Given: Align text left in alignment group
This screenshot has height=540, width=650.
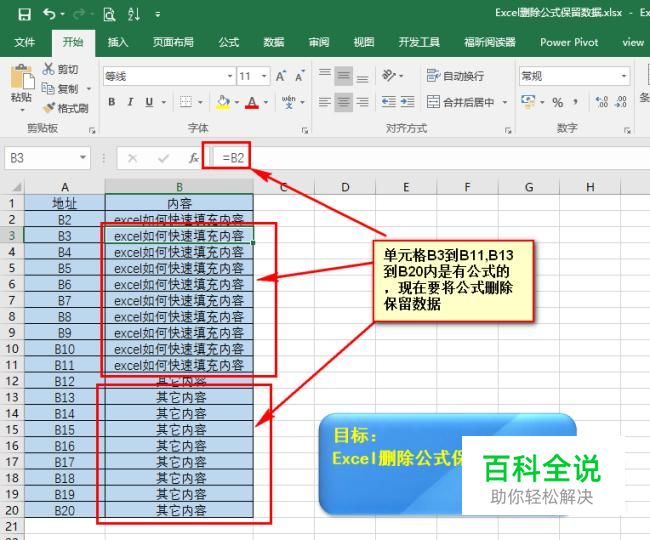Looking at the screenshot, I should [x=325, y=102].
